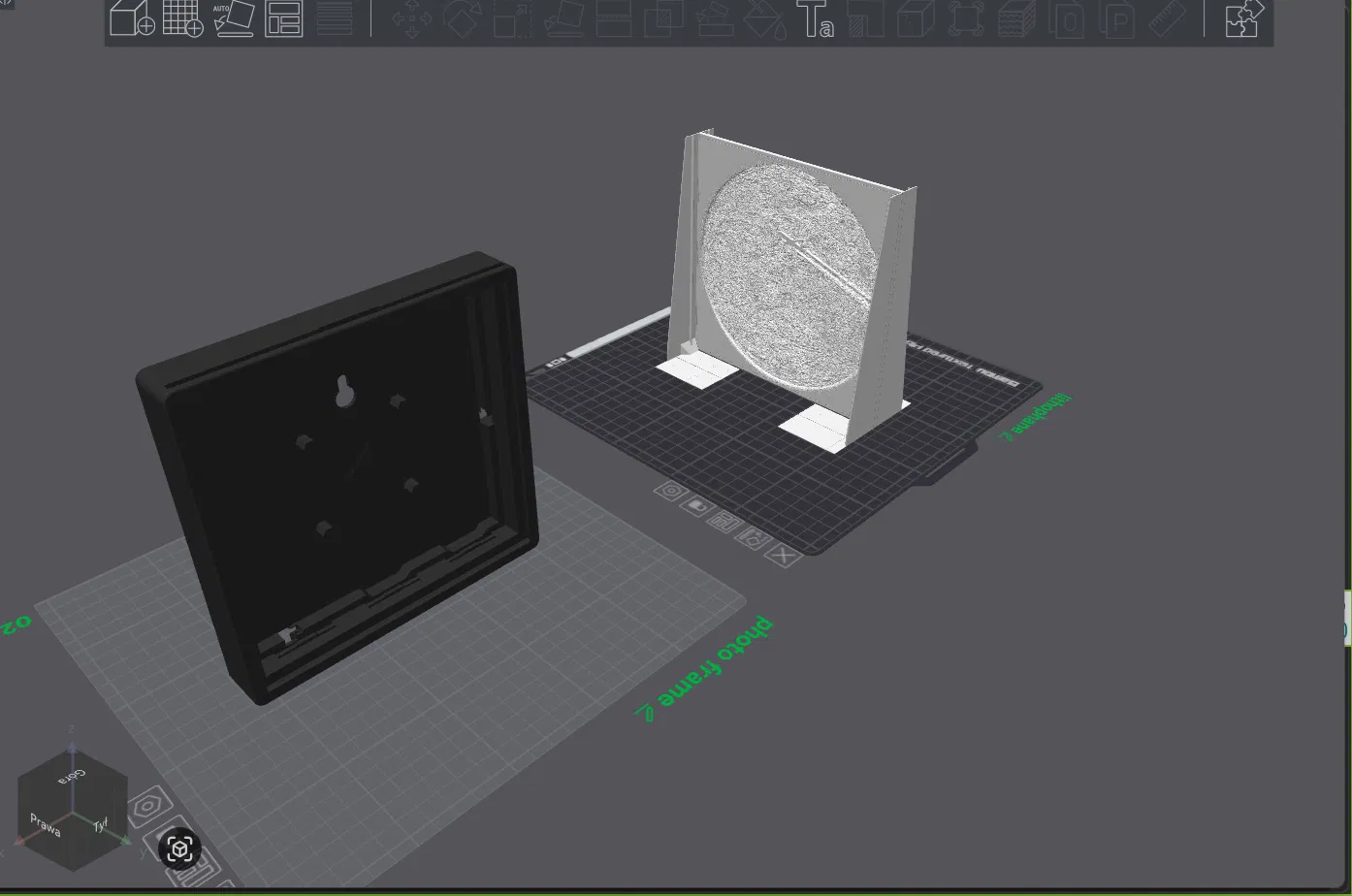Add a new plate with the grid-plus icon
The width and height of the screenshot is (1352, 896).
(182, 17)
